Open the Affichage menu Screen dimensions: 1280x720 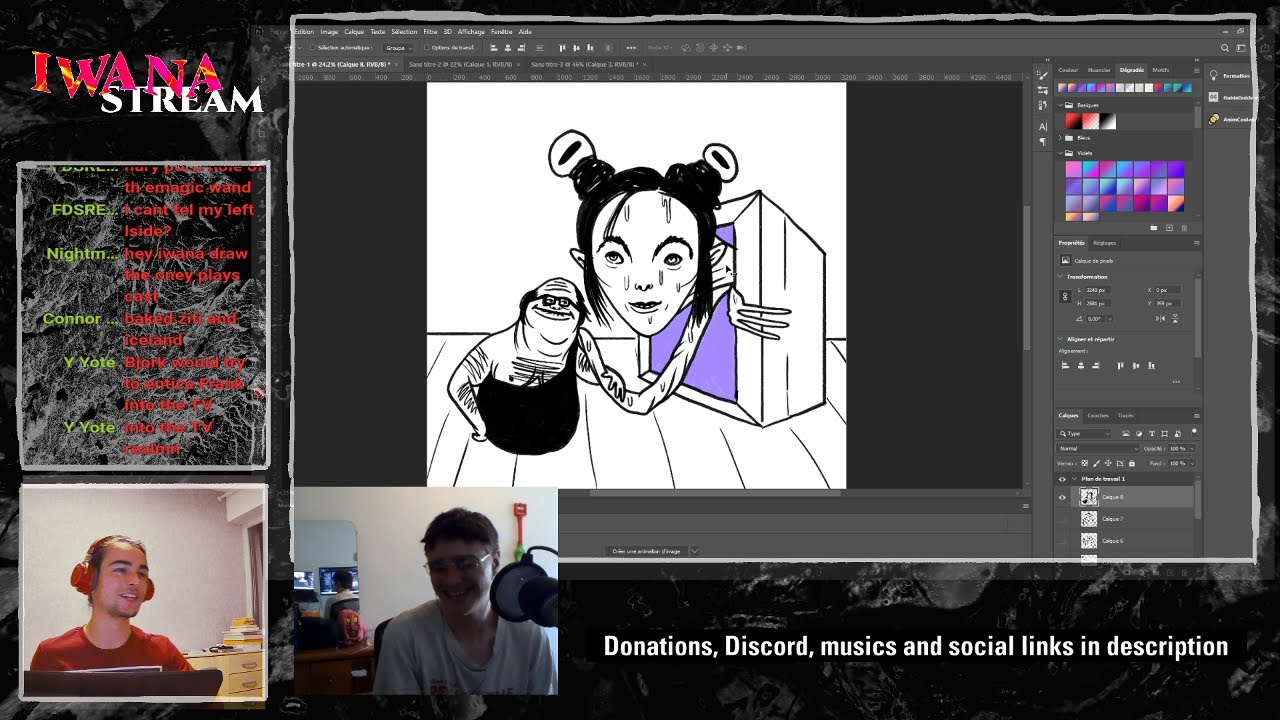point(471,32)
